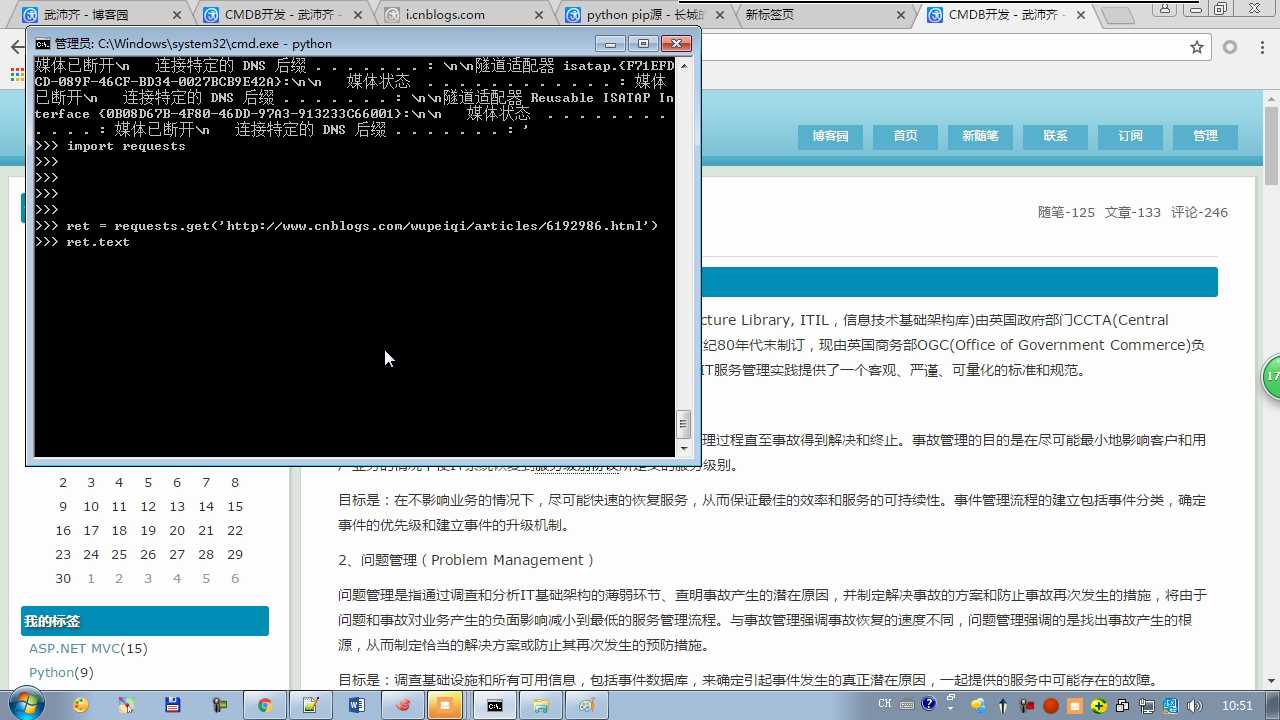Select calendar date 15

[x=235, y=506]
